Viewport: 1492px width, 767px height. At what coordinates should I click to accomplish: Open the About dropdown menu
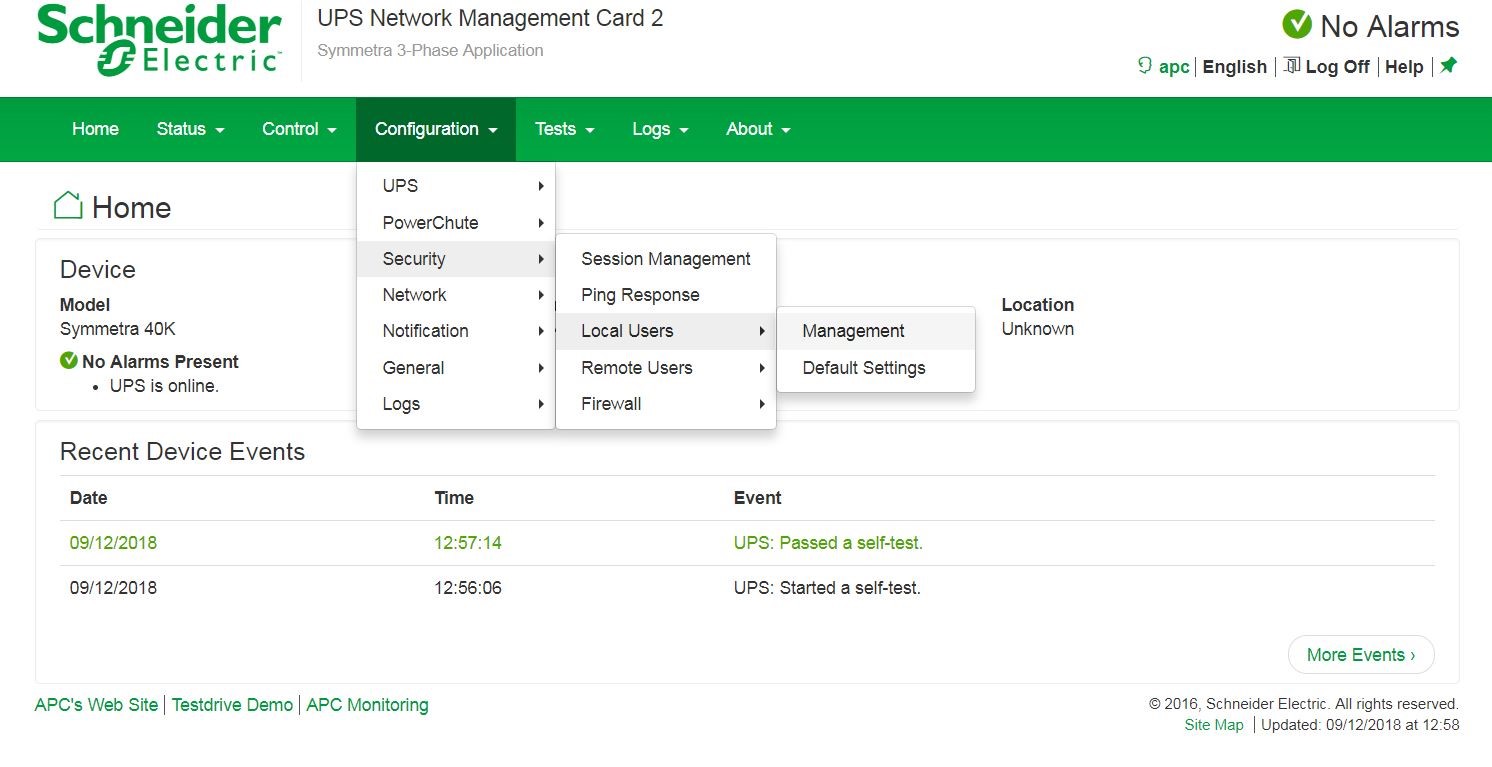click(x=758, y=129)
